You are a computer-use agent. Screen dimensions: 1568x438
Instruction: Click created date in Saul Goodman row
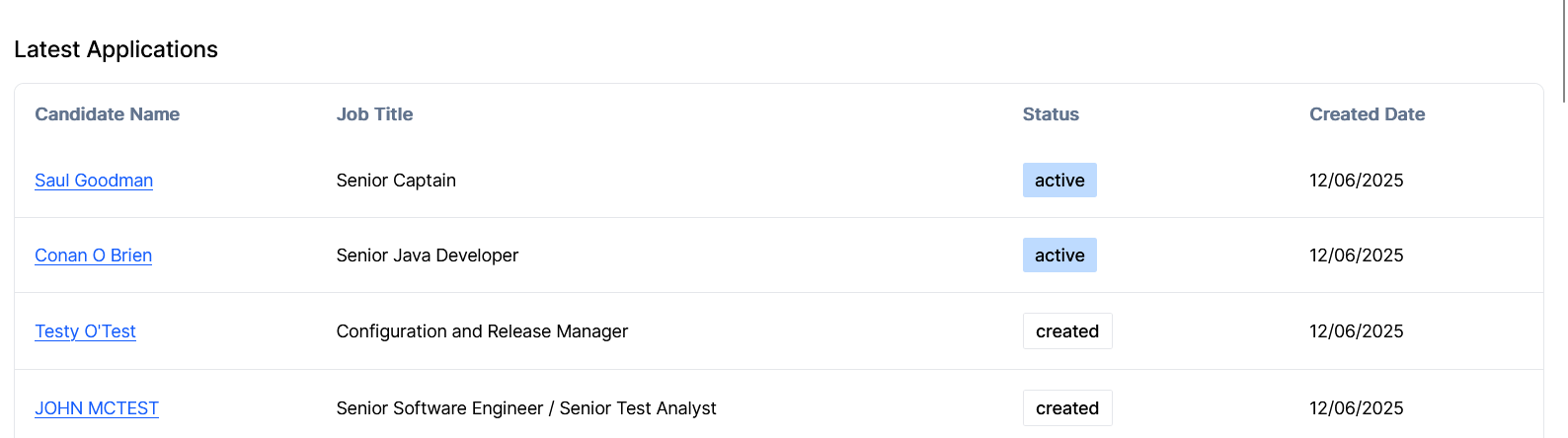[x=1356, y=181]
